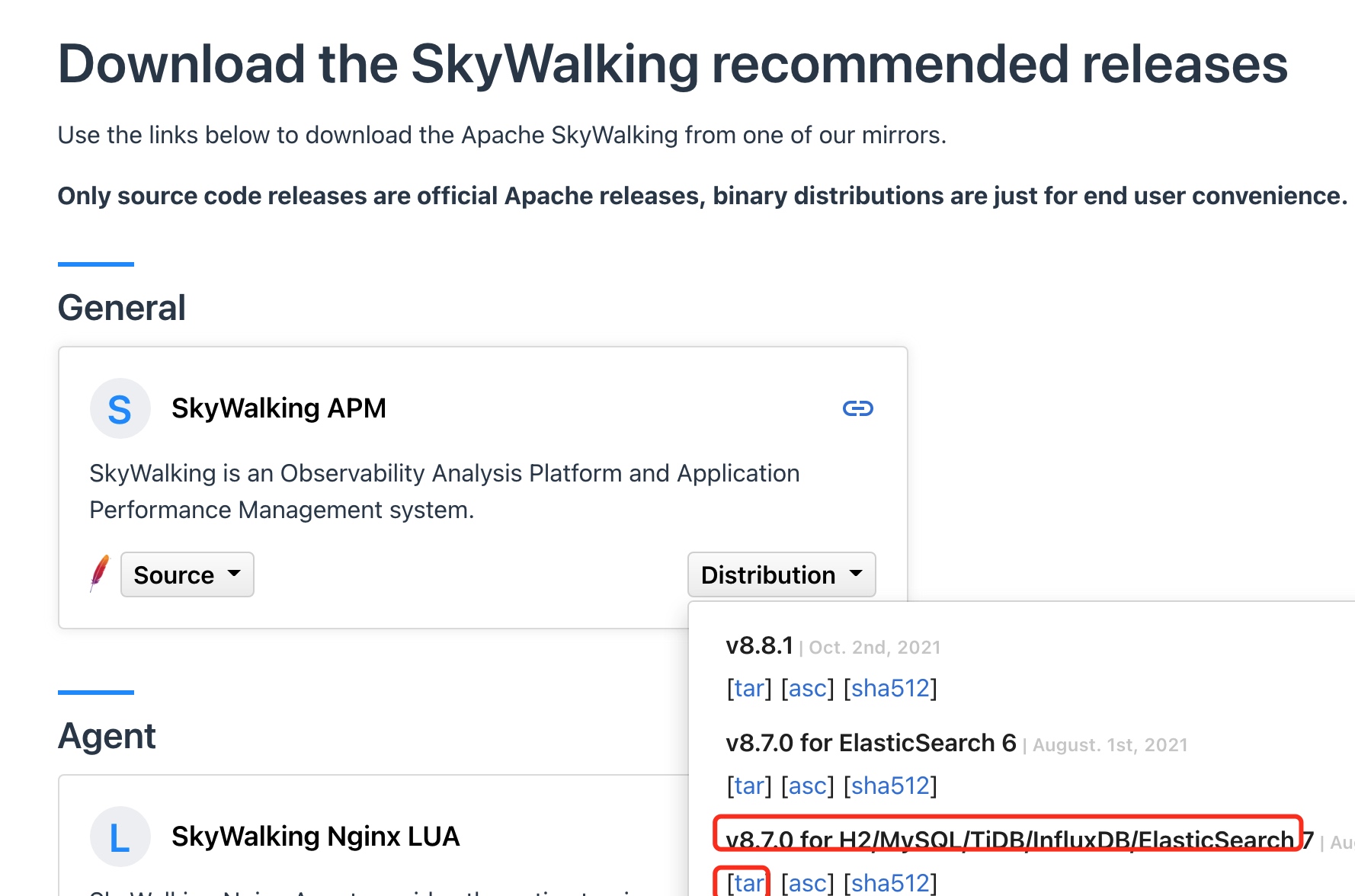Open asc for v8.7.0 ElasticSearch 6
This screenshot has height=896, width=1355.
click(x=808, y=786)
